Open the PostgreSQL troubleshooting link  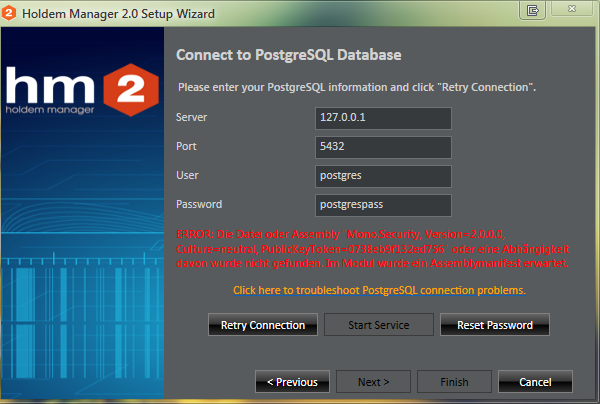379,290
